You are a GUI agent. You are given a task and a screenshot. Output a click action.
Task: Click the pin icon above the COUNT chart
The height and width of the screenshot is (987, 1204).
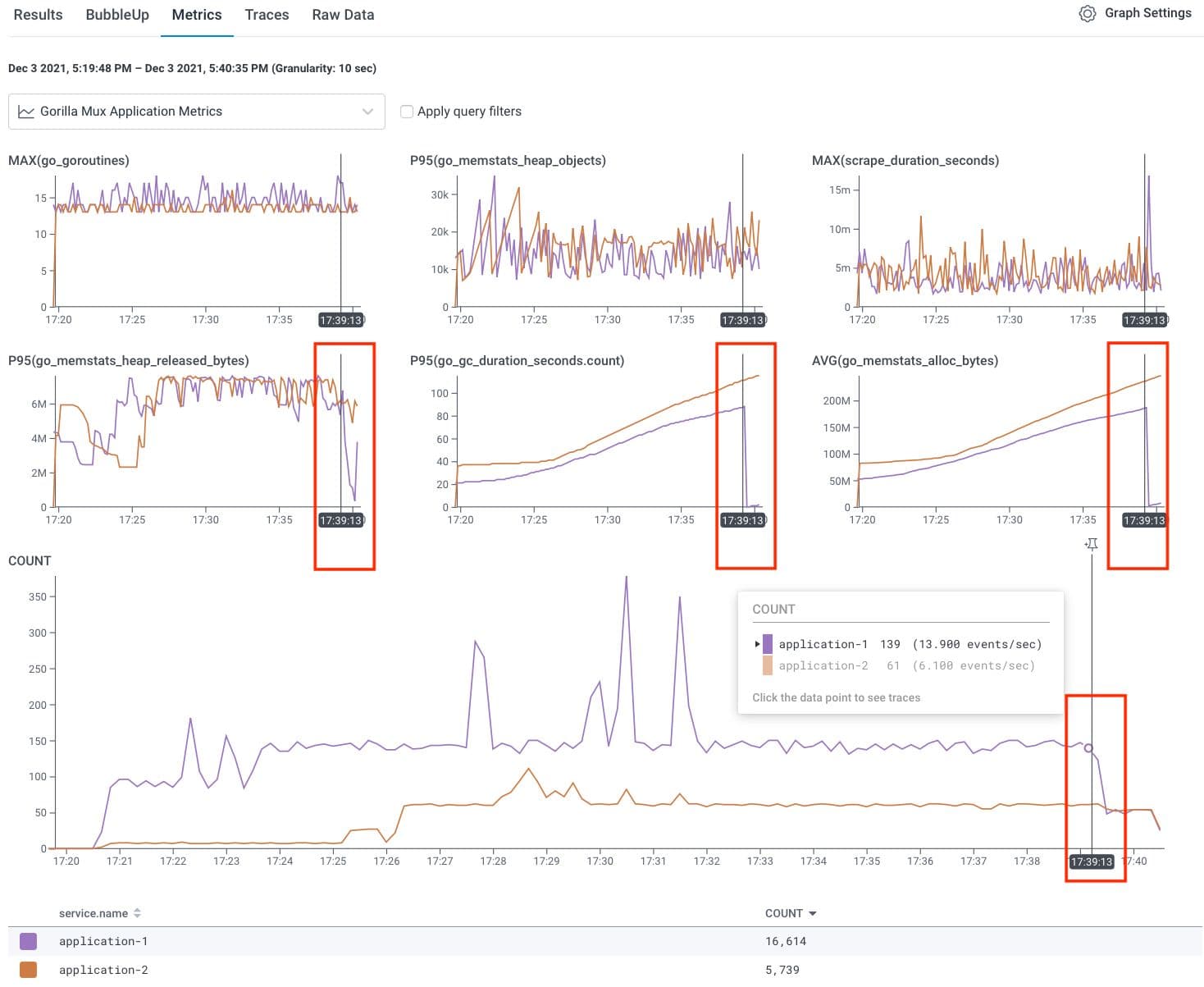coord(1091,544)
